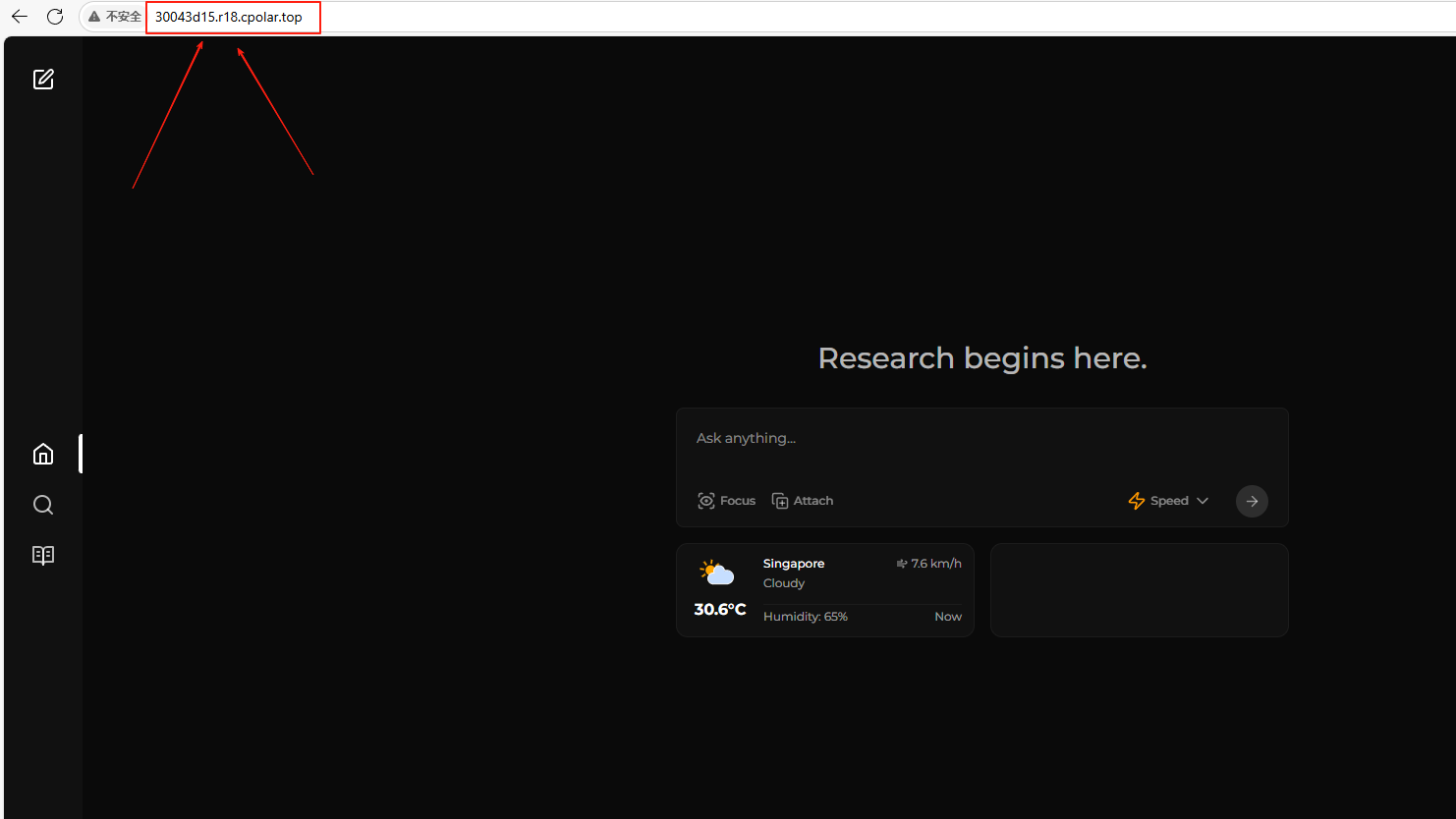
Task: Reload the current page
Action: pyautogui.click(x=55, y=17)
